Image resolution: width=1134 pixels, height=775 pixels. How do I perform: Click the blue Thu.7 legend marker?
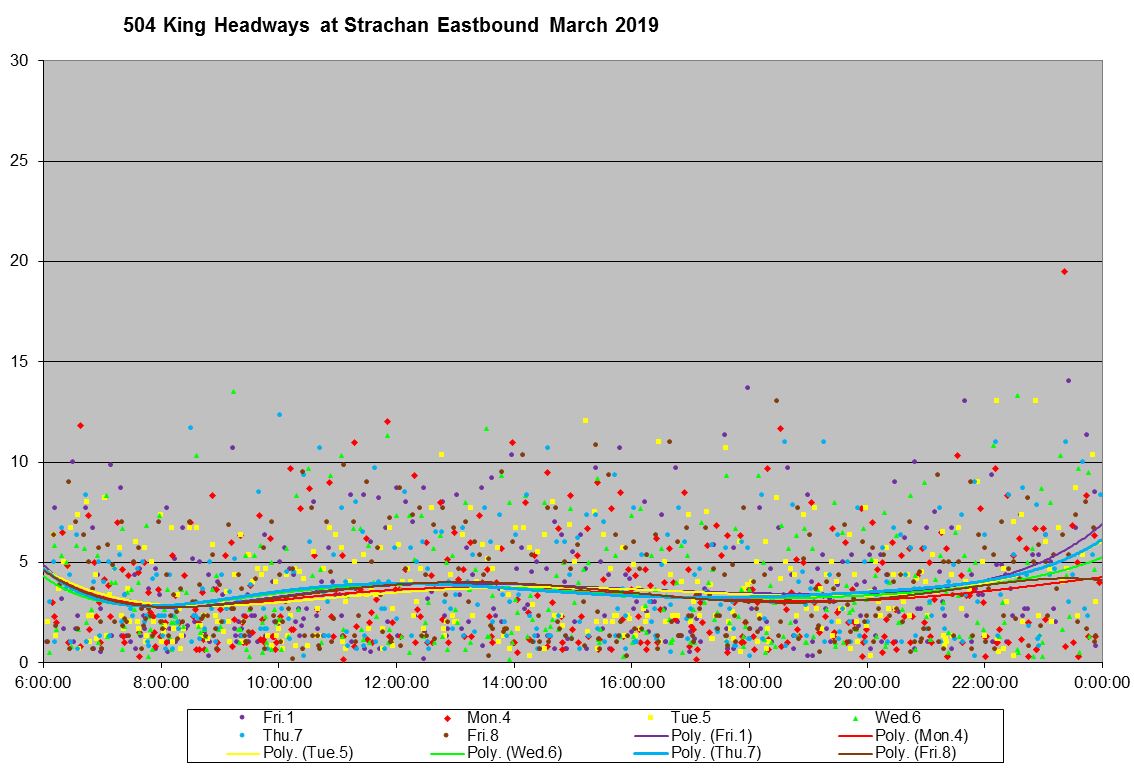tap(243, 735)
